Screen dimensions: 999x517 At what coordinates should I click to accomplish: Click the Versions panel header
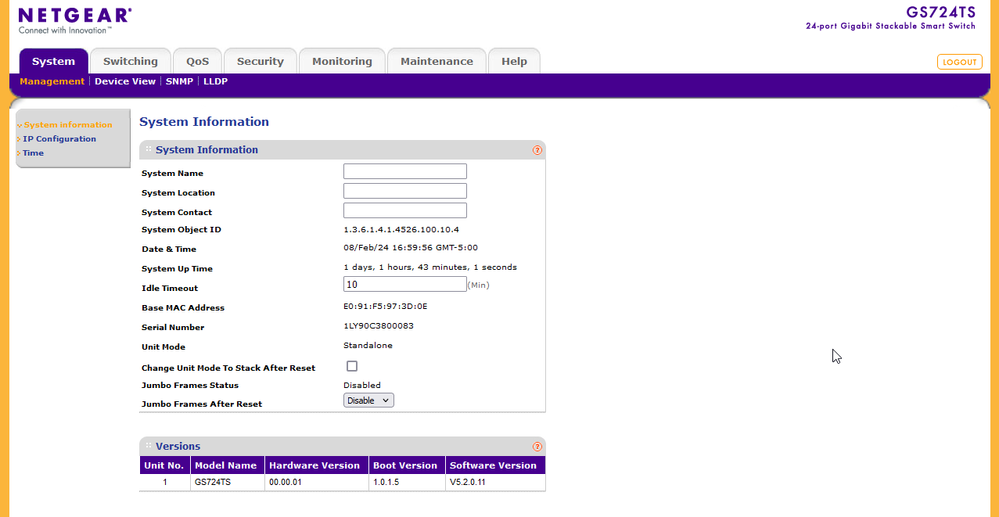click(342, 446)
